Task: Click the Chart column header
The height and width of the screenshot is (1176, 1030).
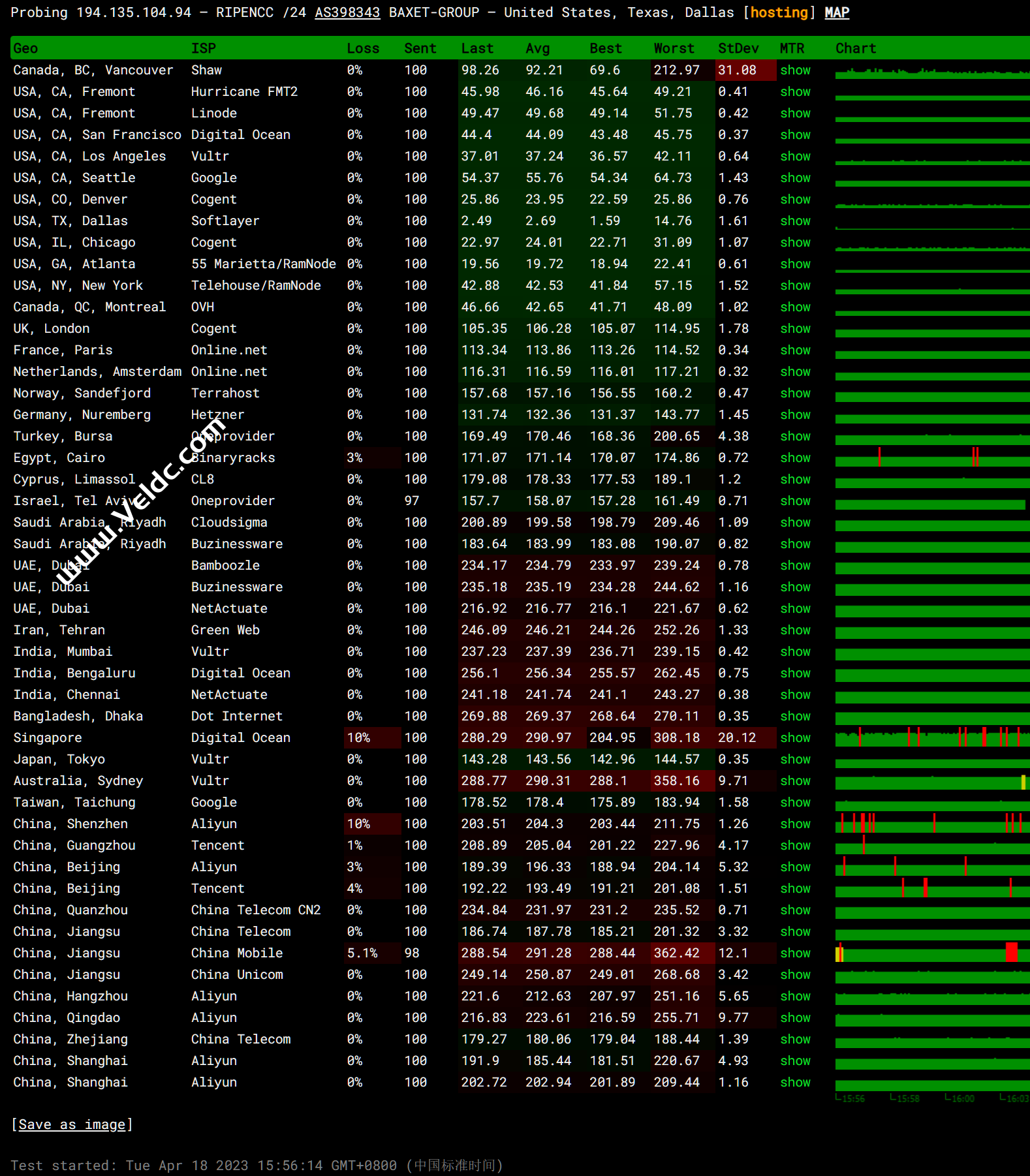Action: point(856,48)
